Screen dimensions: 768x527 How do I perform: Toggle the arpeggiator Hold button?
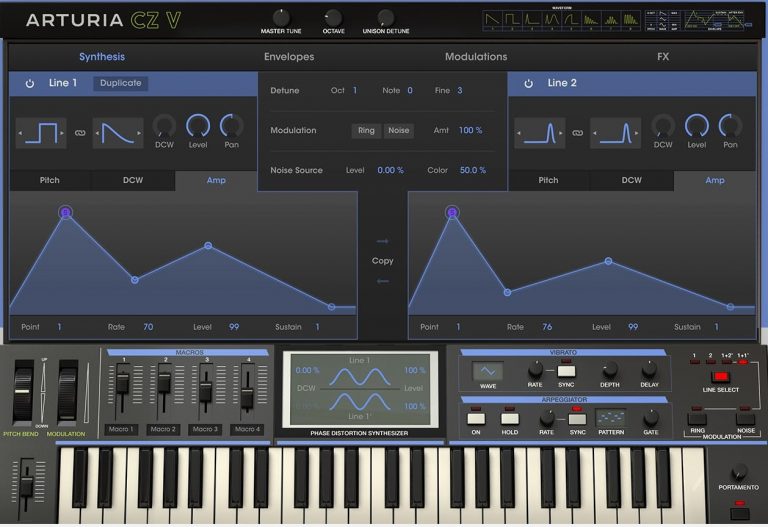(509, 418)
